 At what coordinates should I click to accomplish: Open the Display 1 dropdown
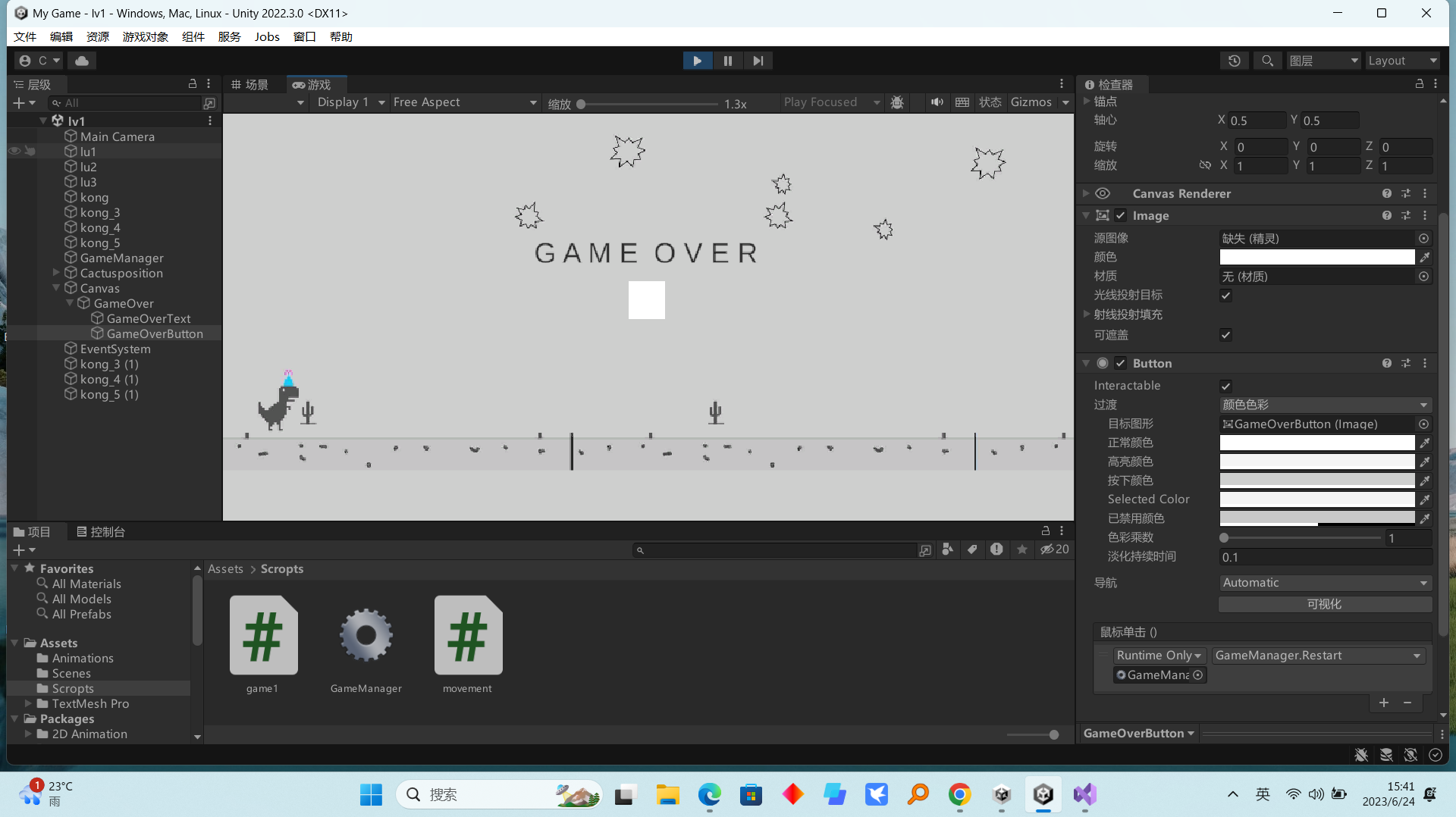[351, 102]
